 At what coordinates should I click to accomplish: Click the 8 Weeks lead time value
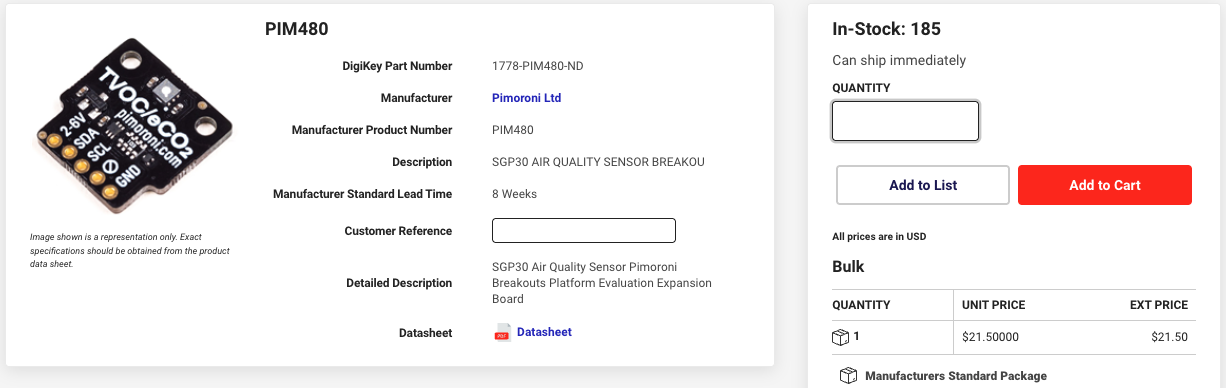[x=515, y=194]
